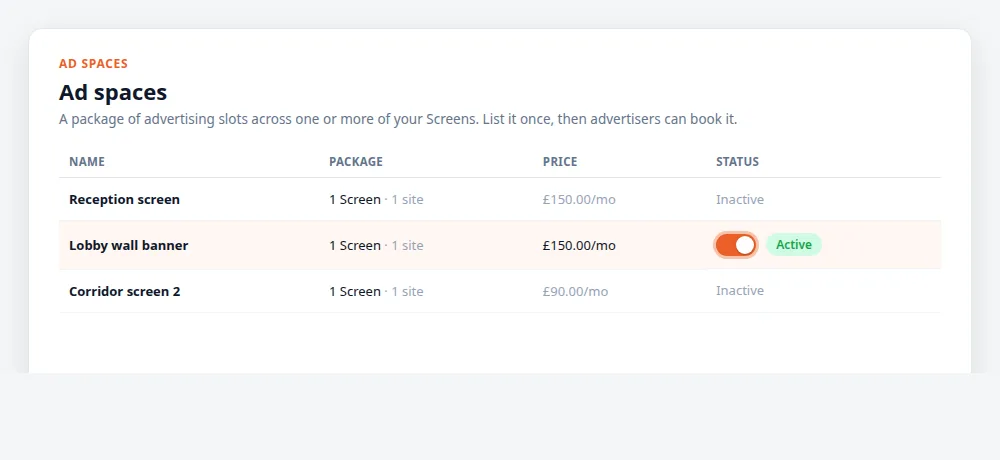
Task: Click the orange AD SPACES label
Action: 93,64
